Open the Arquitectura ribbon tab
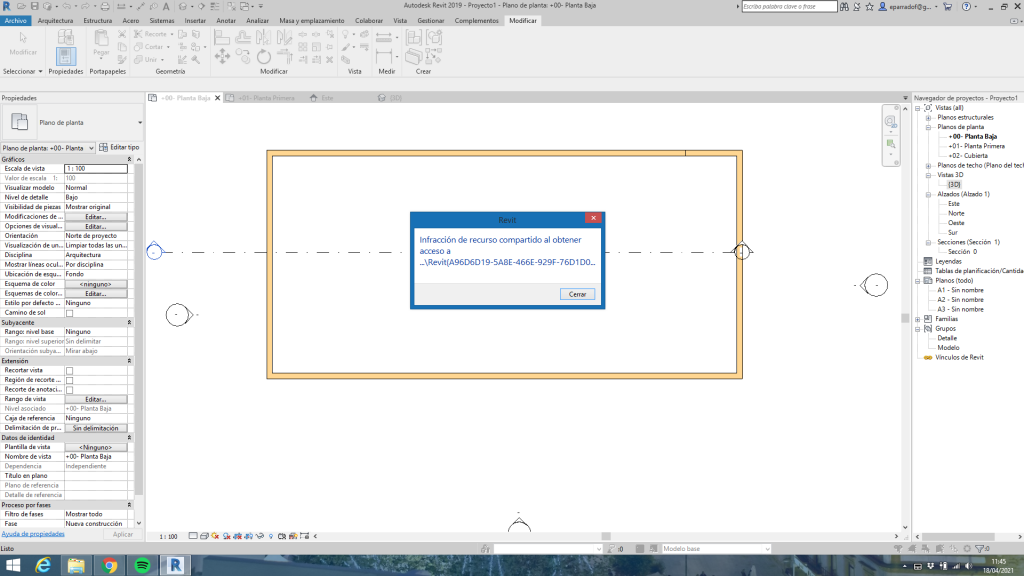The image size is (1024, 576). tap(56, 21)
